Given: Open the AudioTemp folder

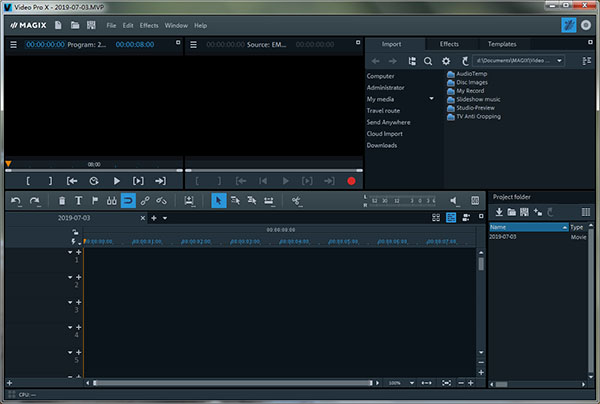Looking at the screenshot, I should pos(467,74).
